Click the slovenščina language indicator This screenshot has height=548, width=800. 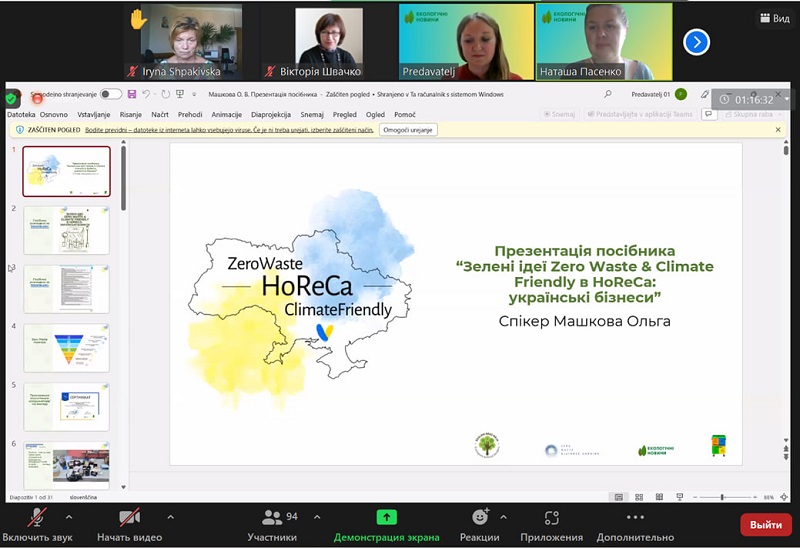pos(83,497)
